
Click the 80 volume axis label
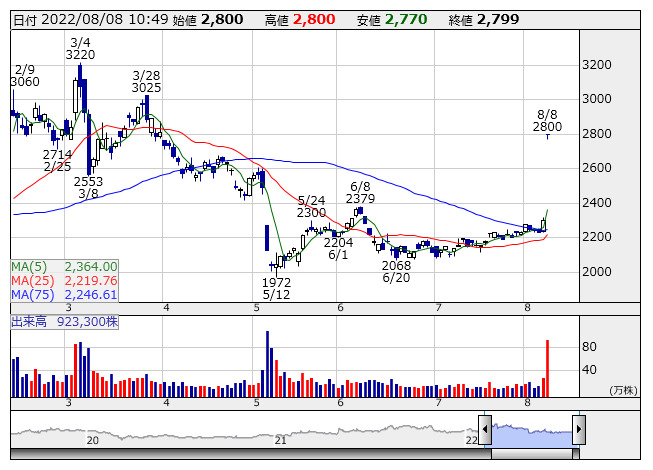(589, 346)
